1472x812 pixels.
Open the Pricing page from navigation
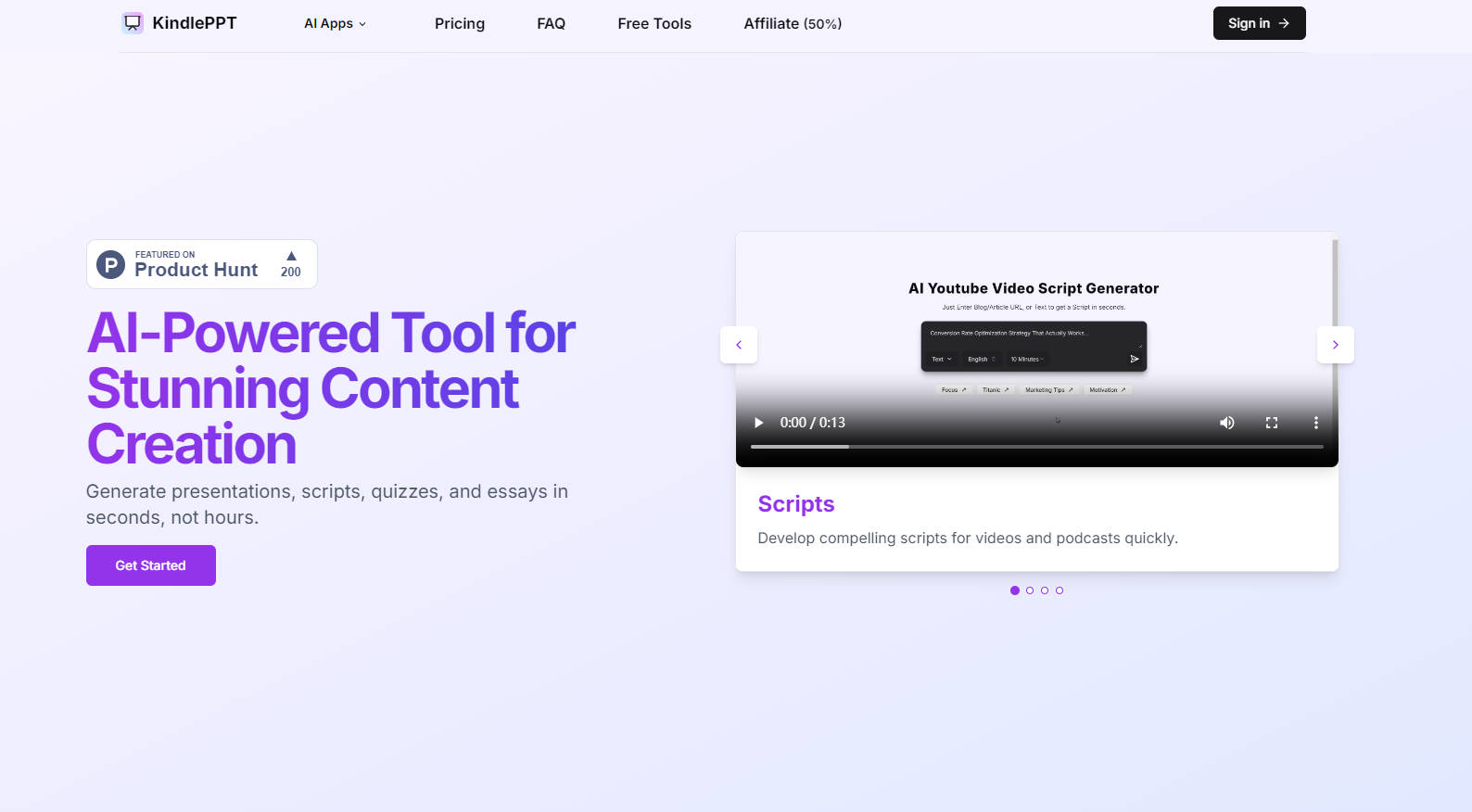[459, 24]
